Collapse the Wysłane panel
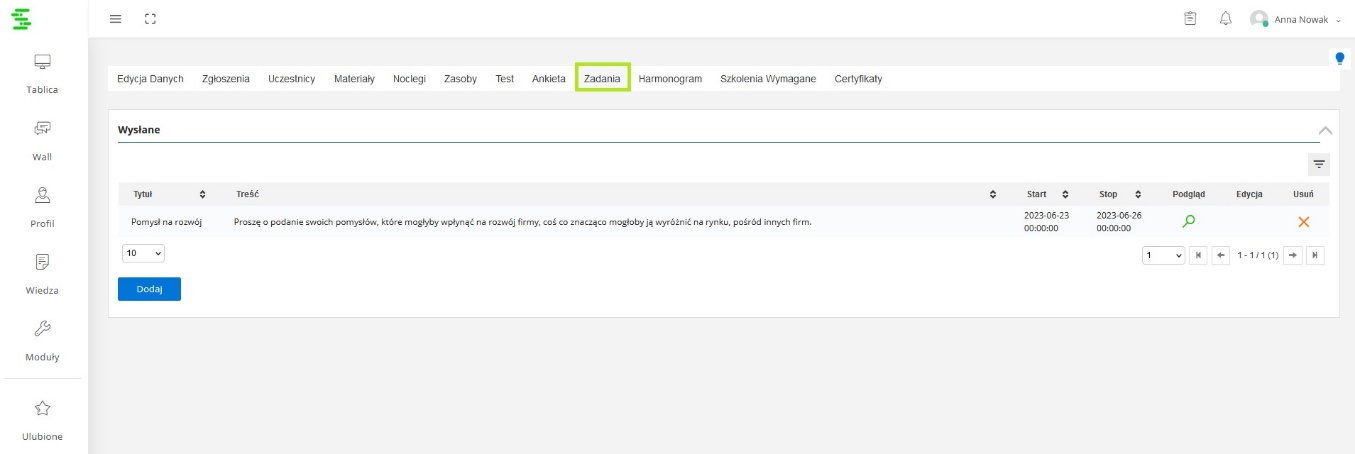The height and width of the screenshot is (454, 1355). 1325,130
